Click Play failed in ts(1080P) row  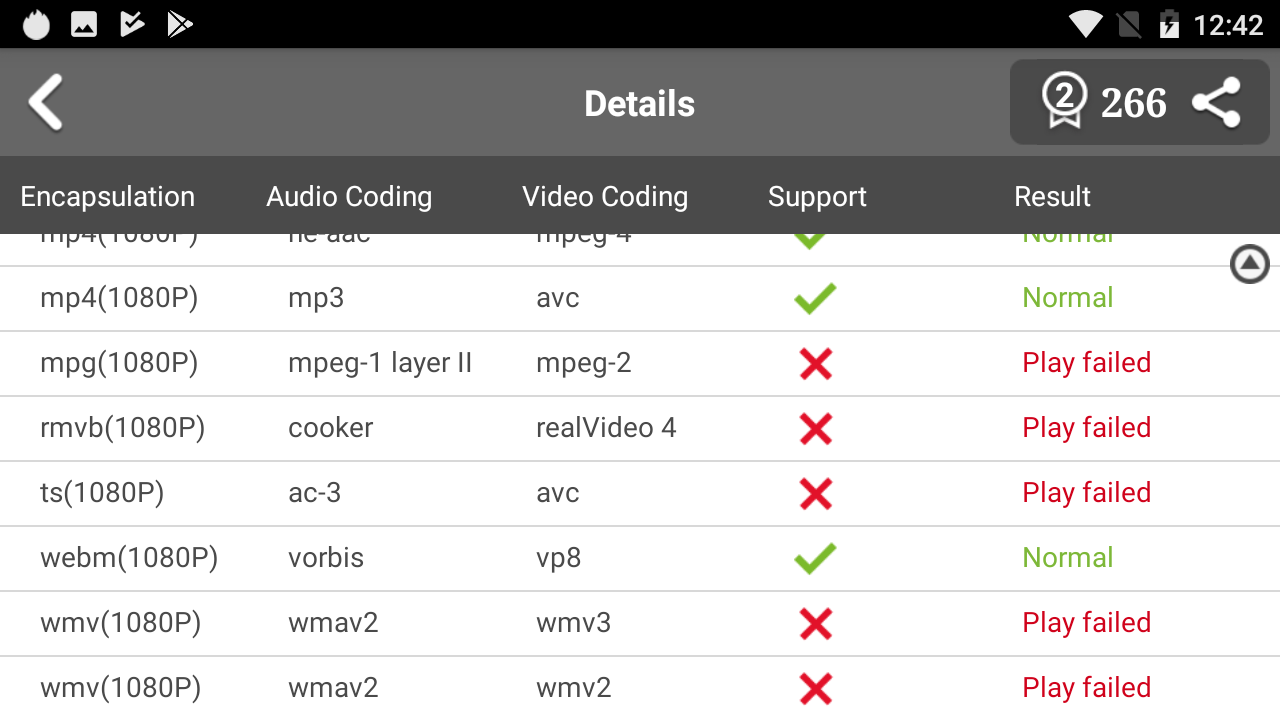1086,493
